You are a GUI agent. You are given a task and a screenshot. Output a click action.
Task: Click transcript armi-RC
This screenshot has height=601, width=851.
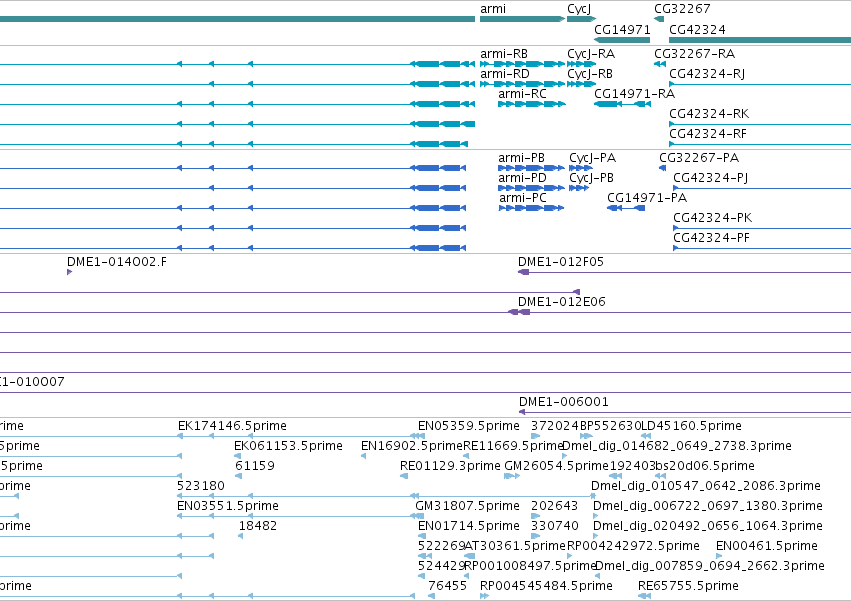522,94
